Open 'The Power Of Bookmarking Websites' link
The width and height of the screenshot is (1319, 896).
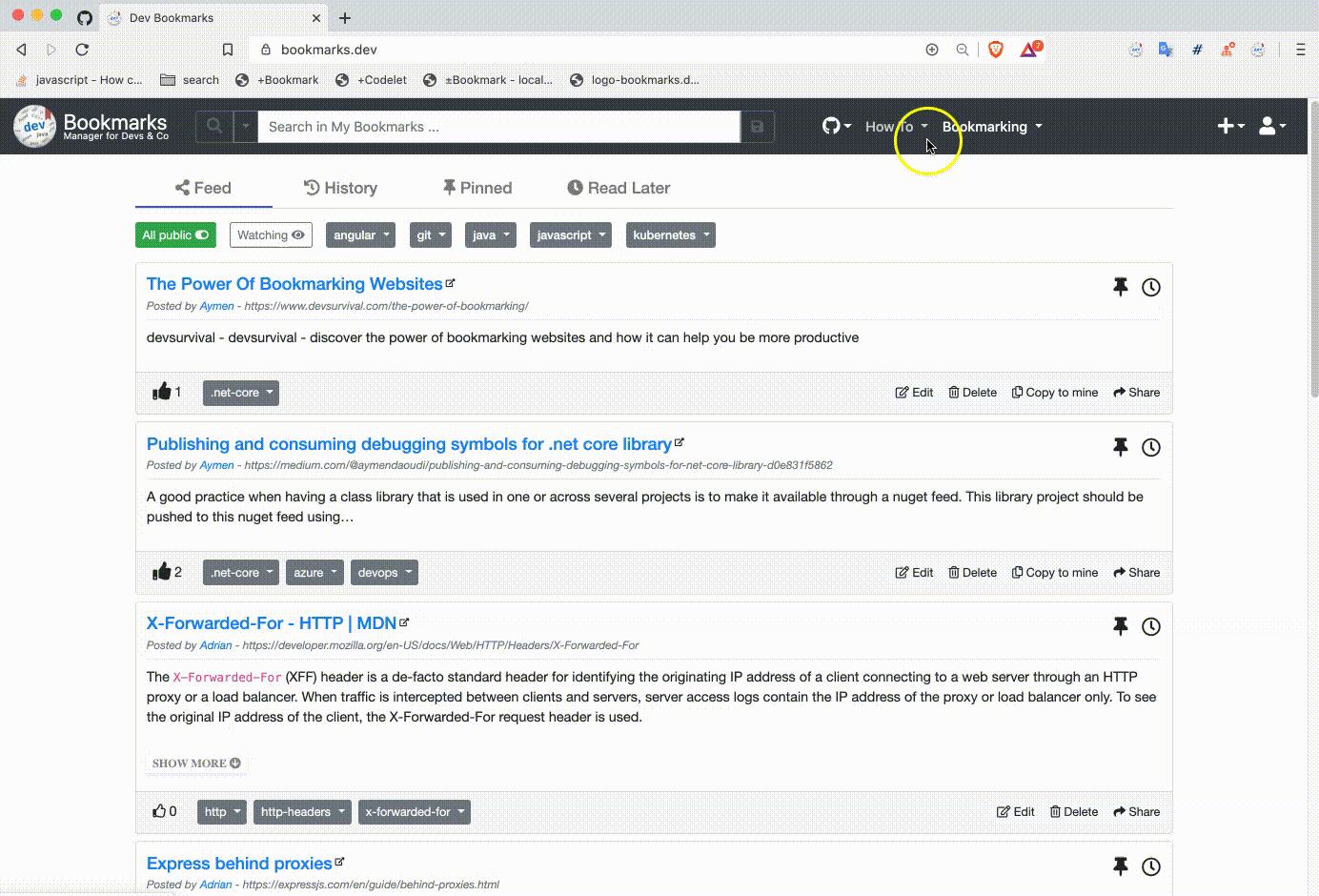(x=294, y=283)
